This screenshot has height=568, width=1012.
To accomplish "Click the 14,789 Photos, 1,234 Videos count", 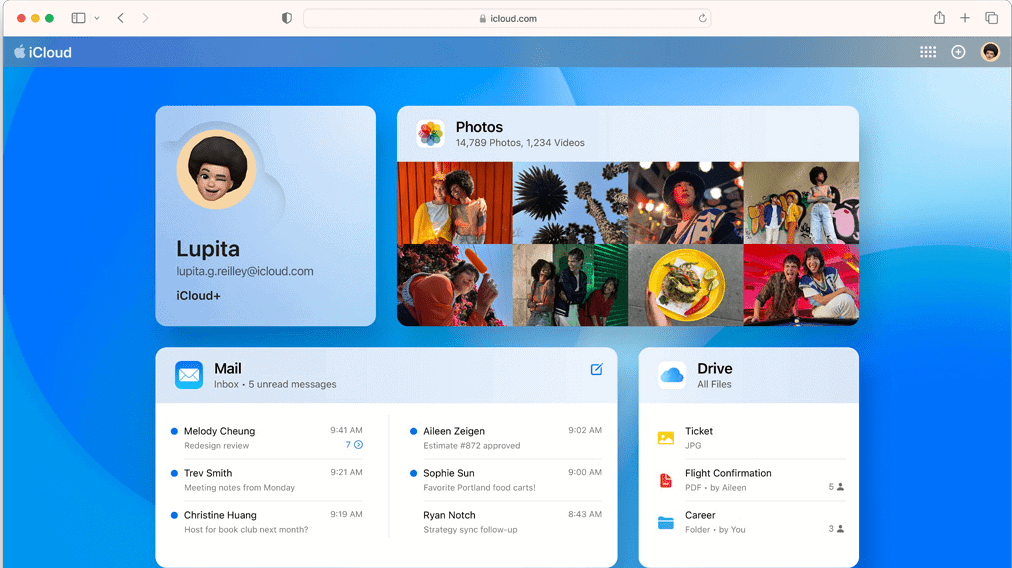I will 520,143.
